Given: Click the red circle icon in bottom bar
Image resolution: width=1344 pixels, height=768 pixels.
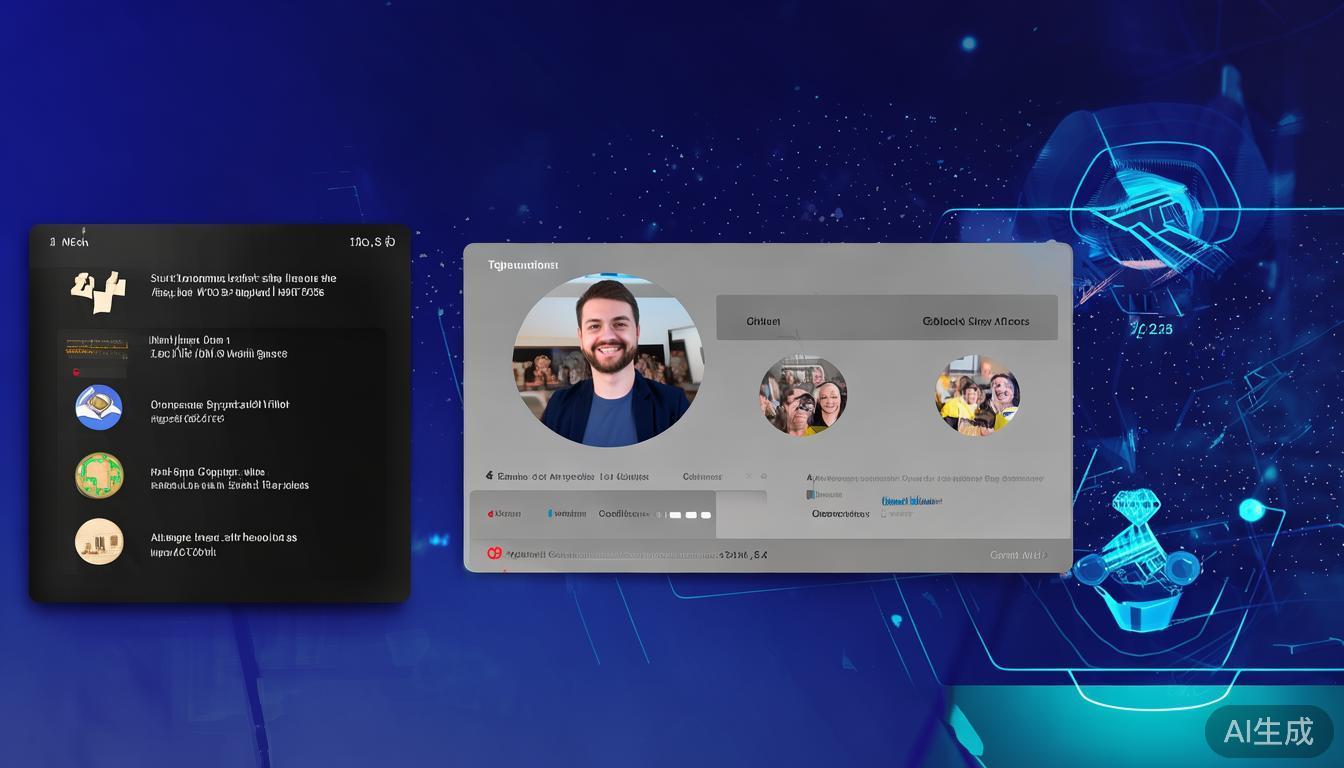Looking at the screenshot, I should 493,553.
